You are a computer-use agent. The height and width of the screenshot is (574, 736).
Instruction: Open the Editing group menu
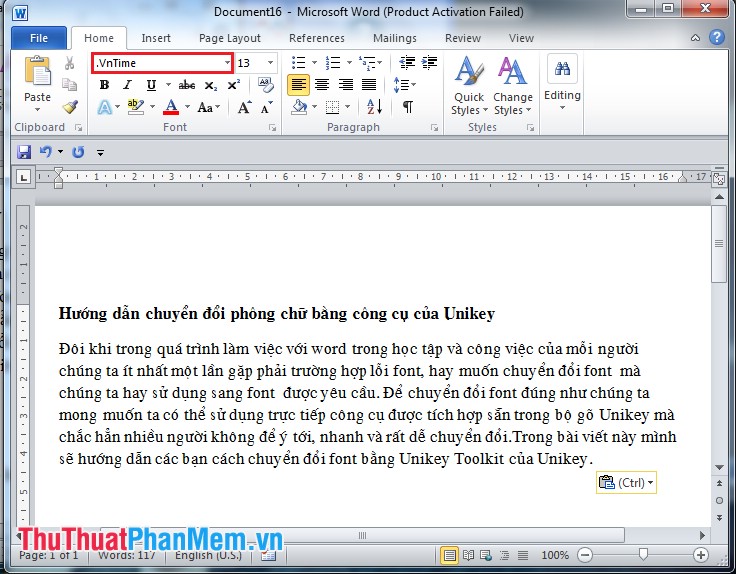pyautogui.click(x=562, y=83)
